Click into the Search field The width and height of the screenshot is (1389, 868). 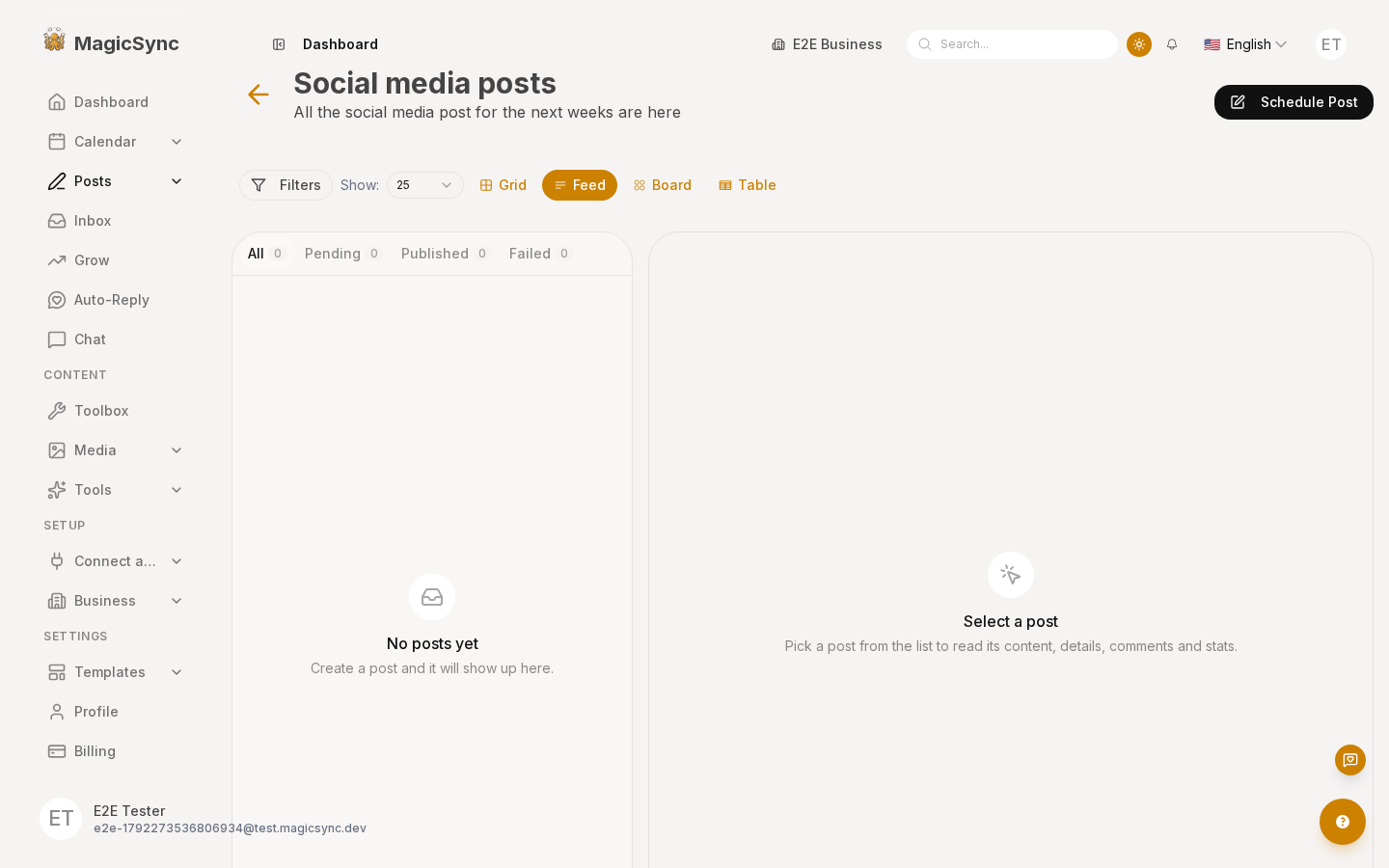coord(1012,44)
